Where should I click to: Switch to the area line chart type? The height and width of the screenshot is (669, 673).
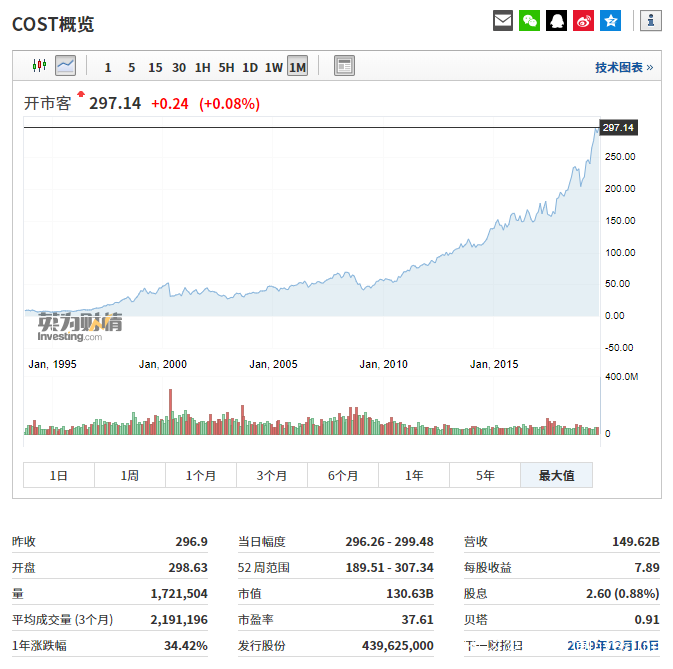pos(65,66)
